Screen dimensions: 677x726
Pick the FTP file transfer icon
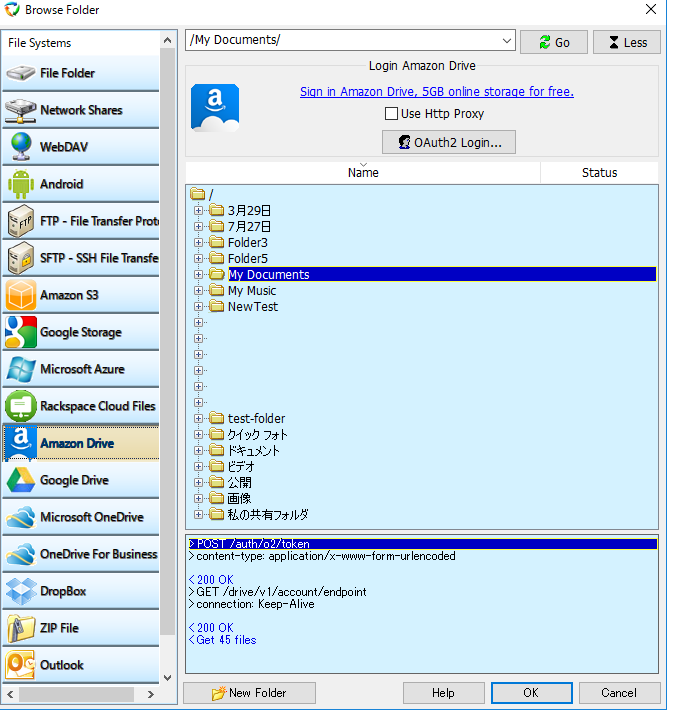[x=20, y=221]
